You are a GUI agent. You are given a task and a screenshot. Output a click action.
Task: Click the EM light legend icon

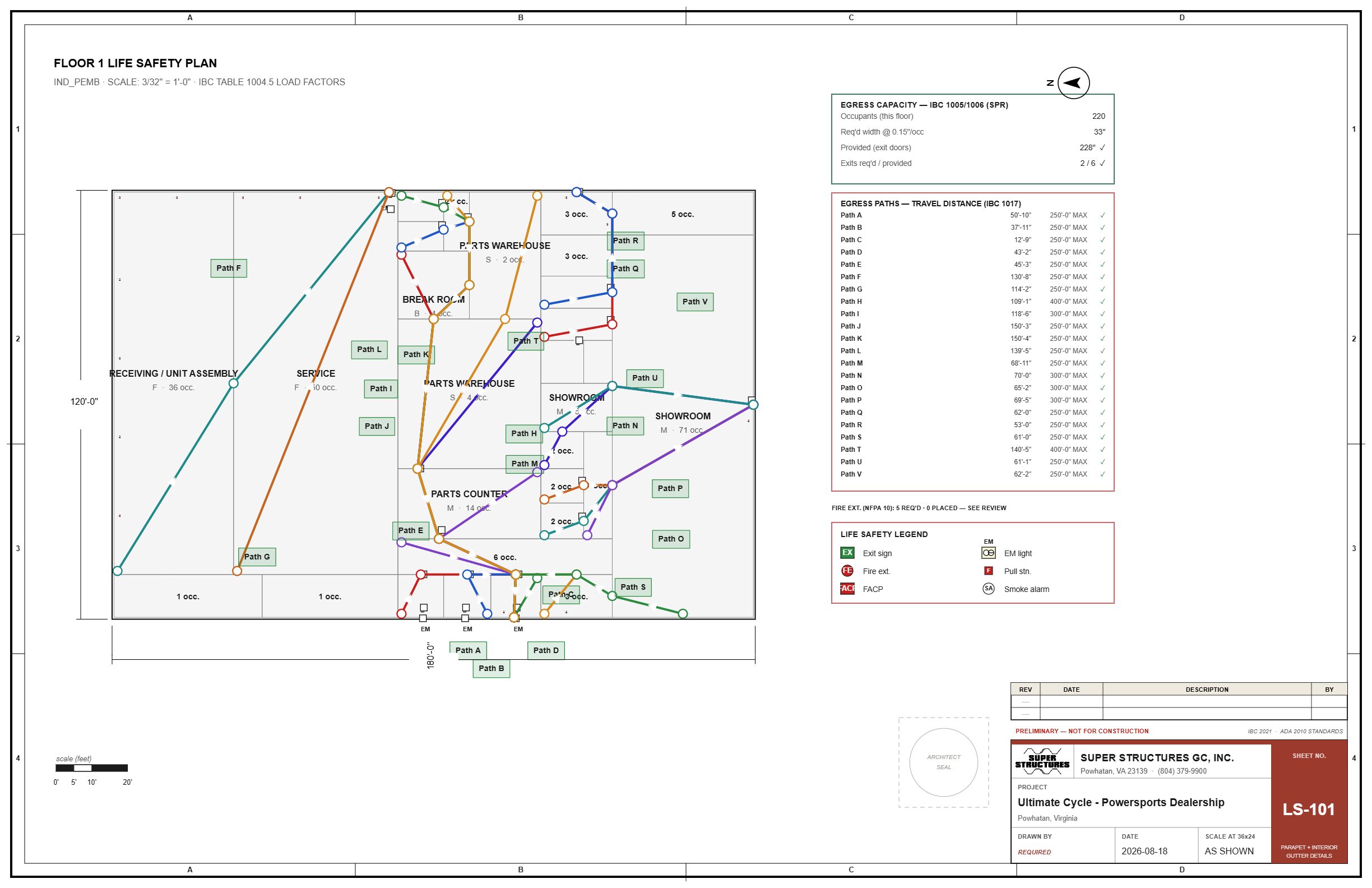[988, 553]
